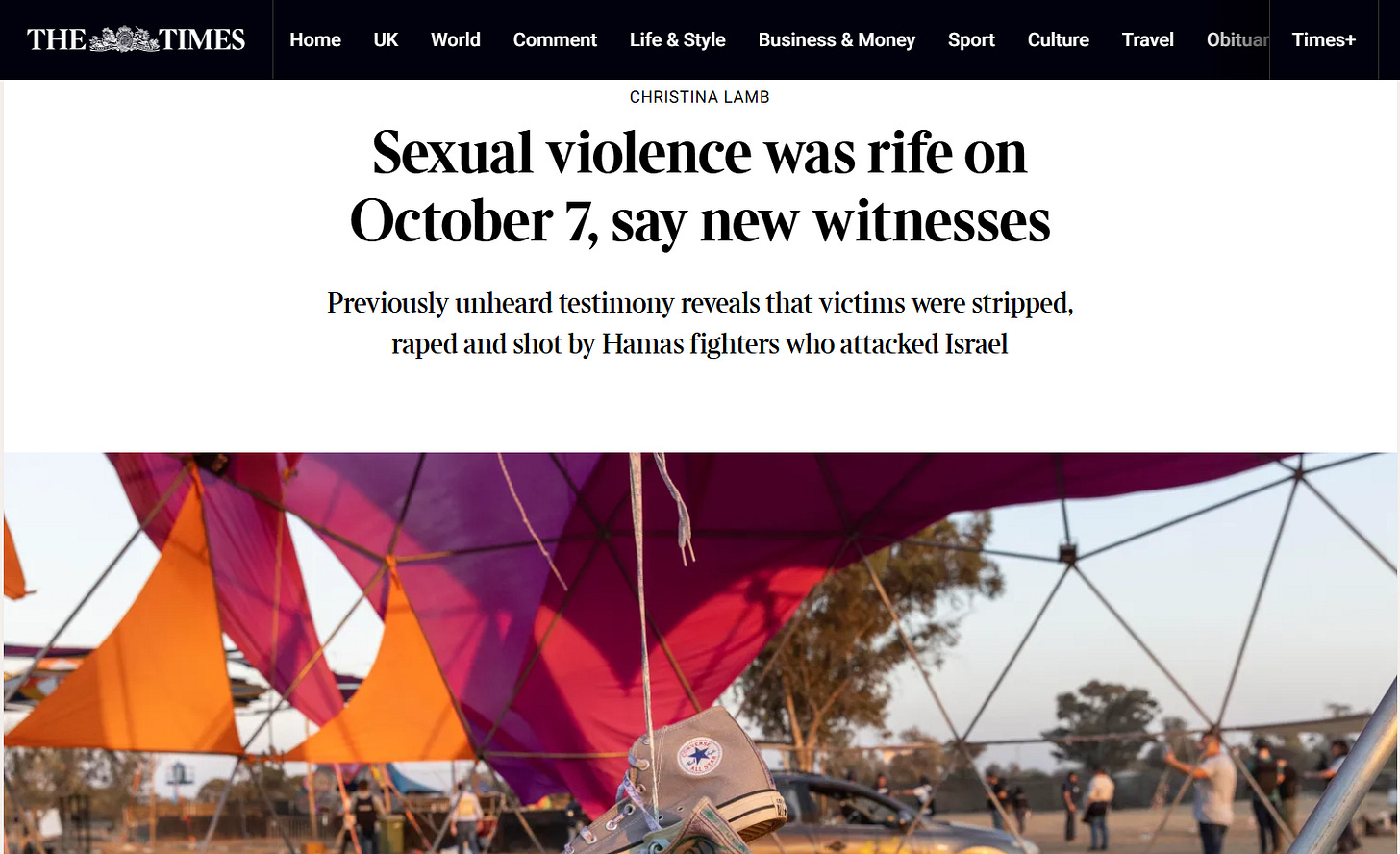The image size is (1400, 854).
Task: Select the Comment section
Action: [x=555, y=39]
